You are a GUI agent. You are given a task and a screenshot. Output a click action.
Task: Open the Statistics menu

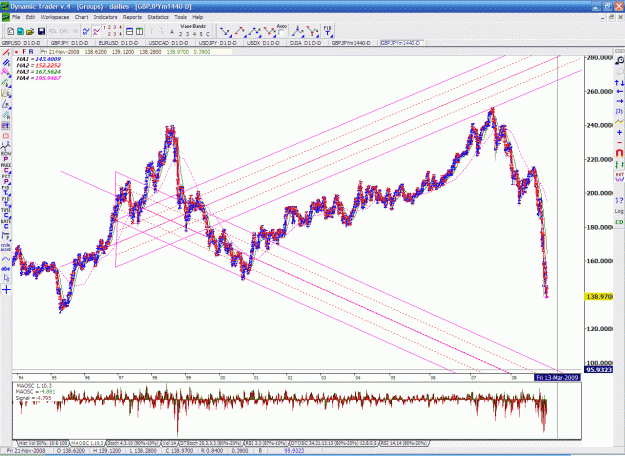[x=158, y=17]
